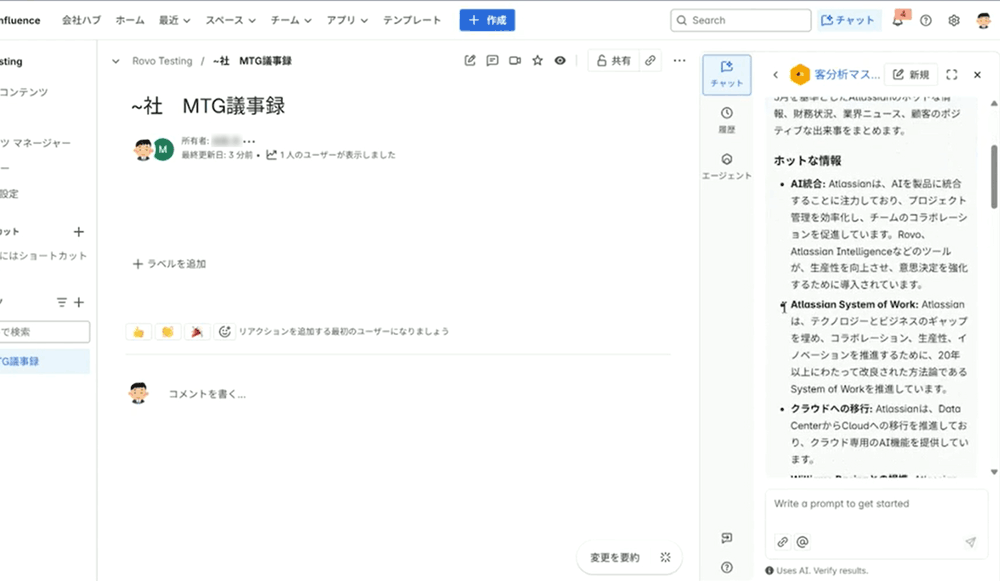Open the 履歴 history tab
The height and width of the screenshot is (581, 1000).
[726, 121]
